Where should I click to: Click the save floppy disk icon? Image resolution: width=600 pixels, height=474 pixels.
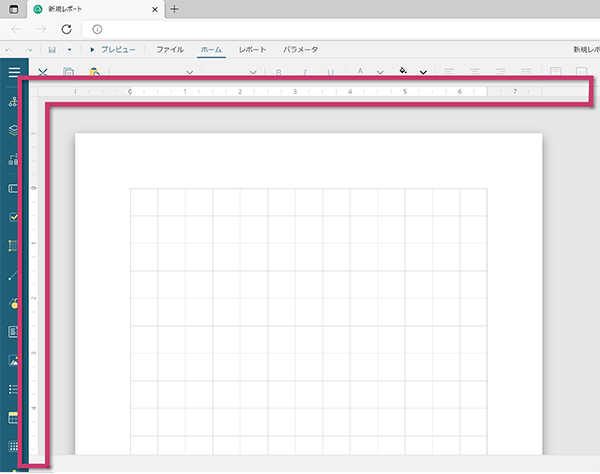[x=52, y=49]
